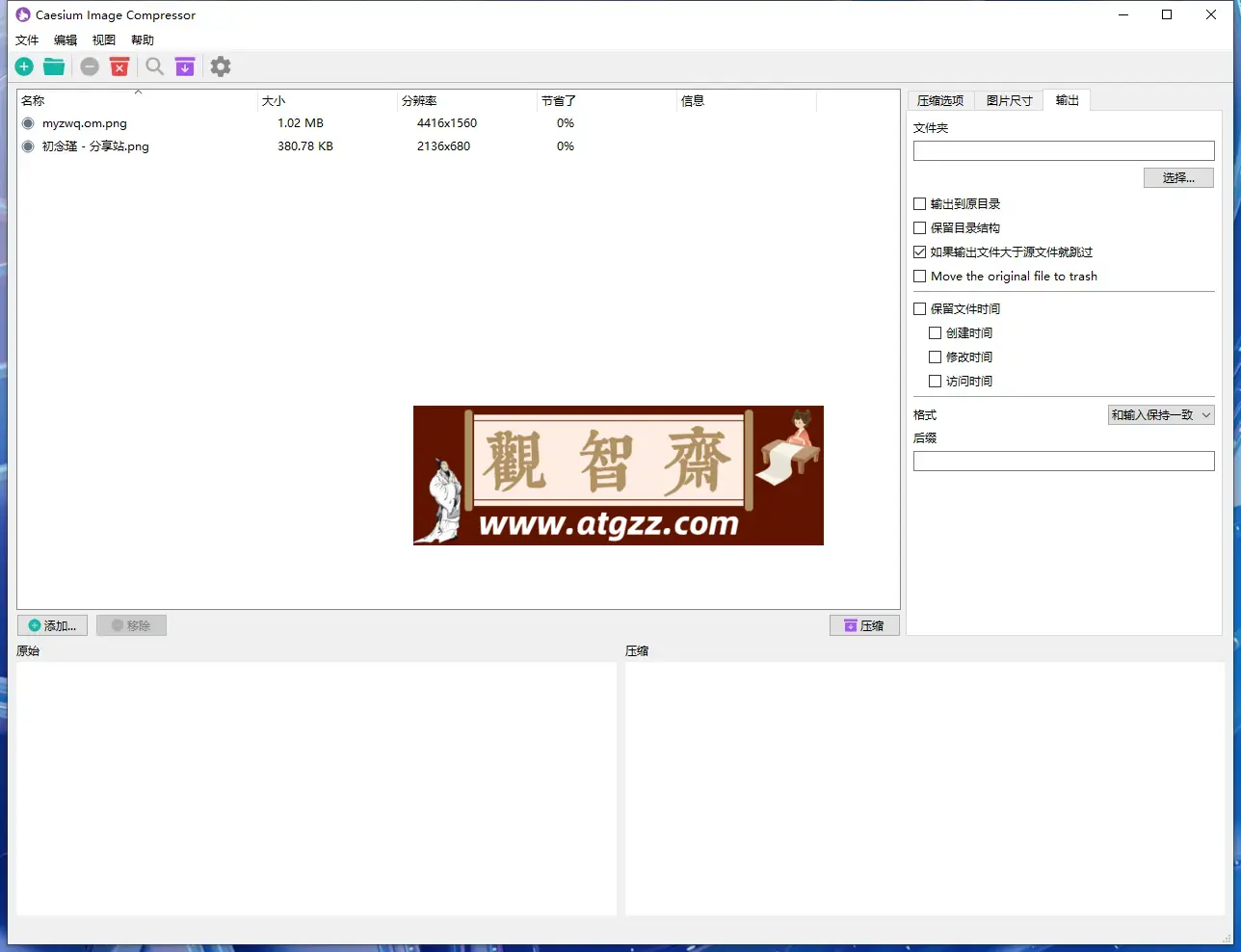The height and width of the screenshot is (952, 1241).
Task: Tick Move the original file to trash
Action: (919, 277)
